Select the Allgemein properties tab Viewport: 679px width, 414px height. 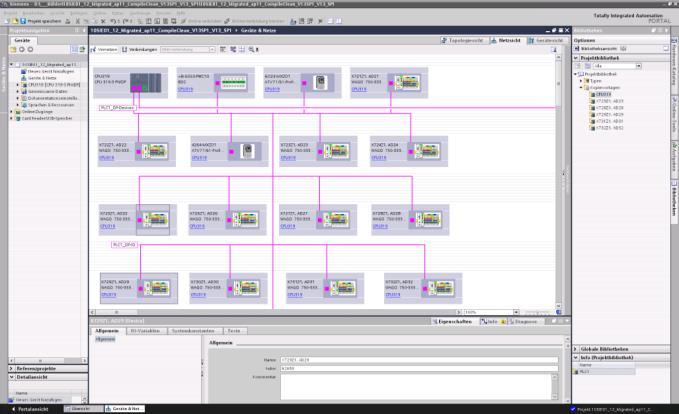click(x=107, y=330)
